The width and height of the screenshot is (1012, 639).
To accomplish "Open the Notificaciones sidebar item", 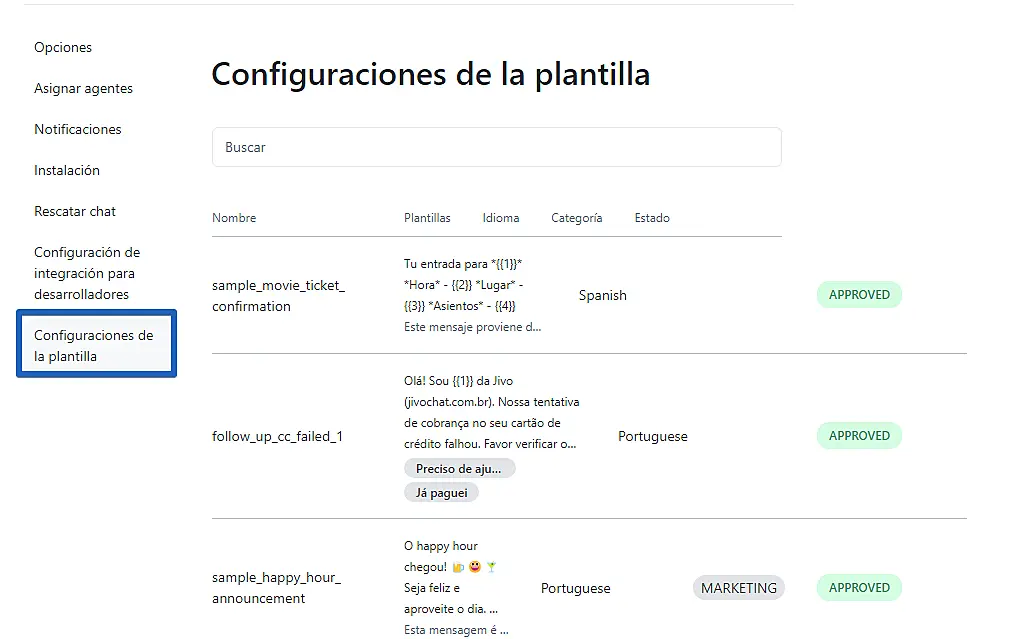I will [78, 129].
